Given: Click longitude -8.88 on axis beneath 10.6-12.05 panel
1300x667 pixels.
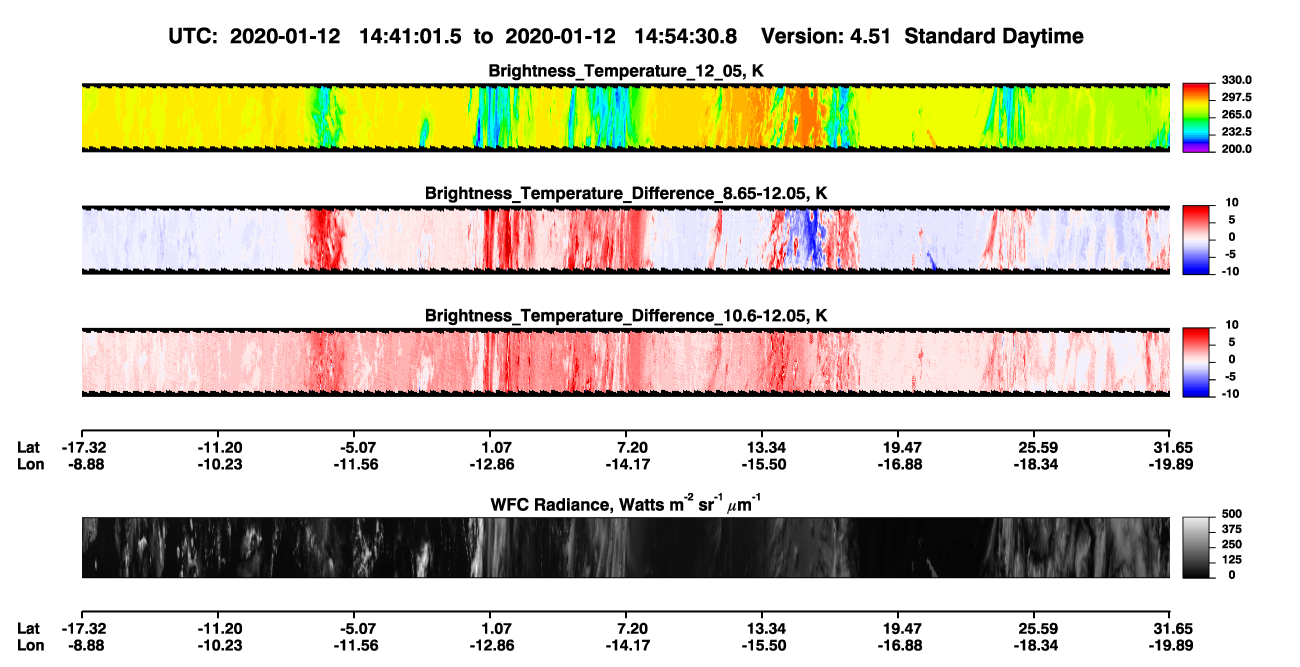Looking at the screenshot, I should click(84, 464).
